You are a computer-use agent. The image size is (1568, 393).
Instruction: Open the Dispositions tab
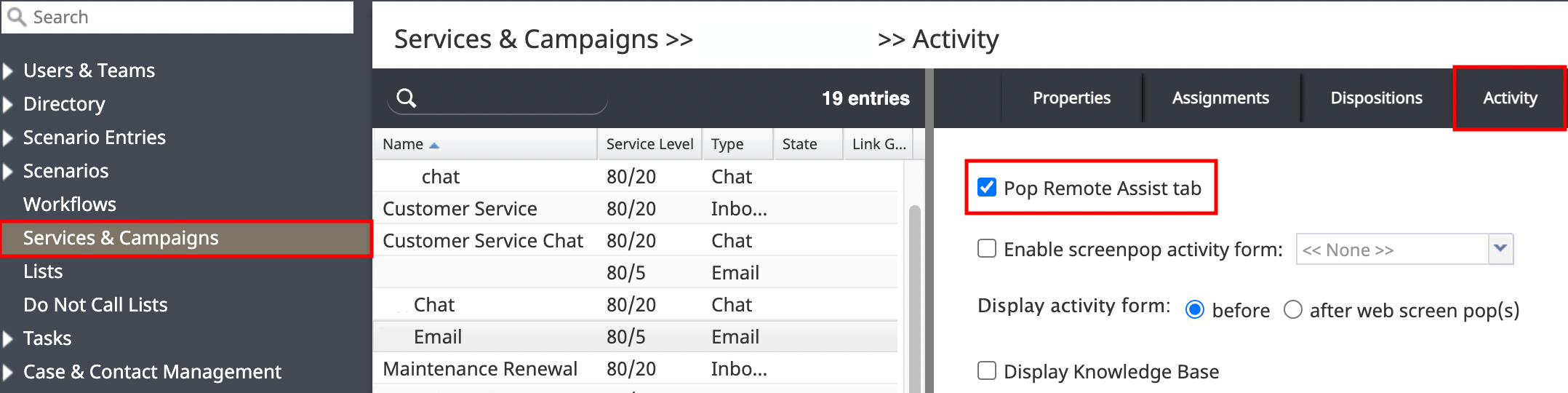(1376, 98)
